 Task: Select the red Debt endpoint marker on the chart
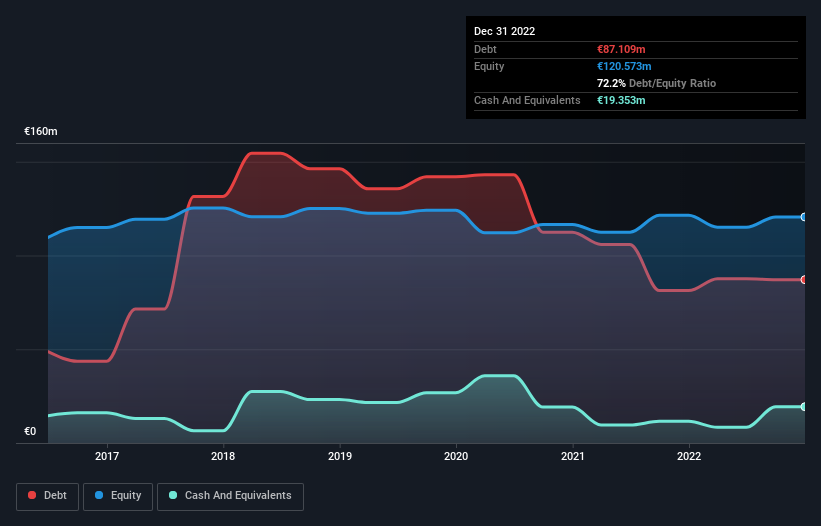point(804,280)
